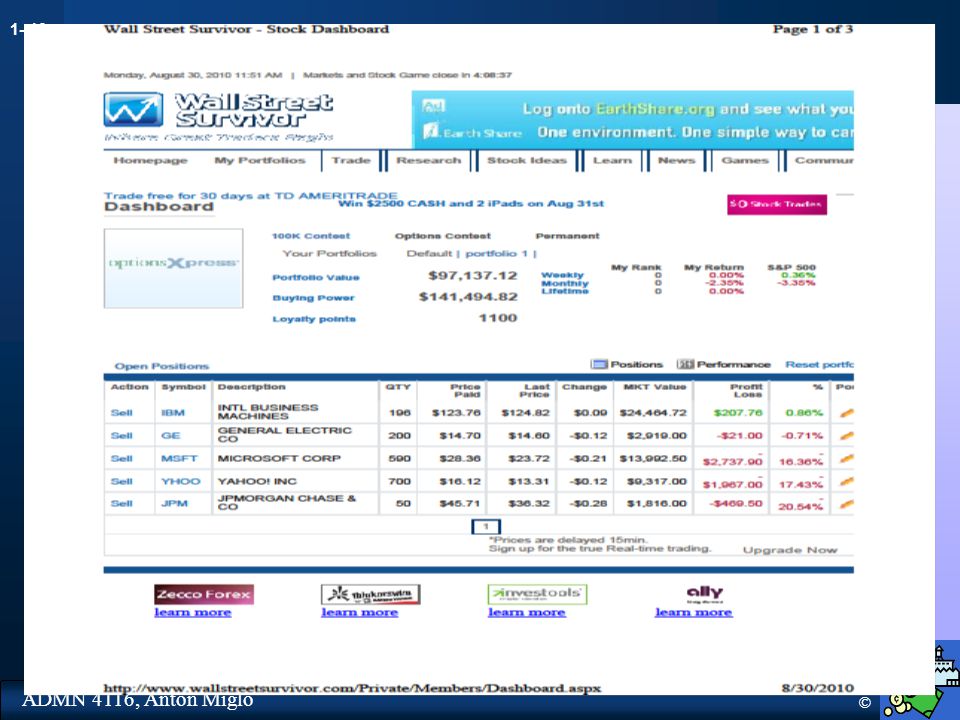Screen dimensions: 960x720
Task: Open the Learn menu item
Action: pyautogui.click(x=612, y=160)
